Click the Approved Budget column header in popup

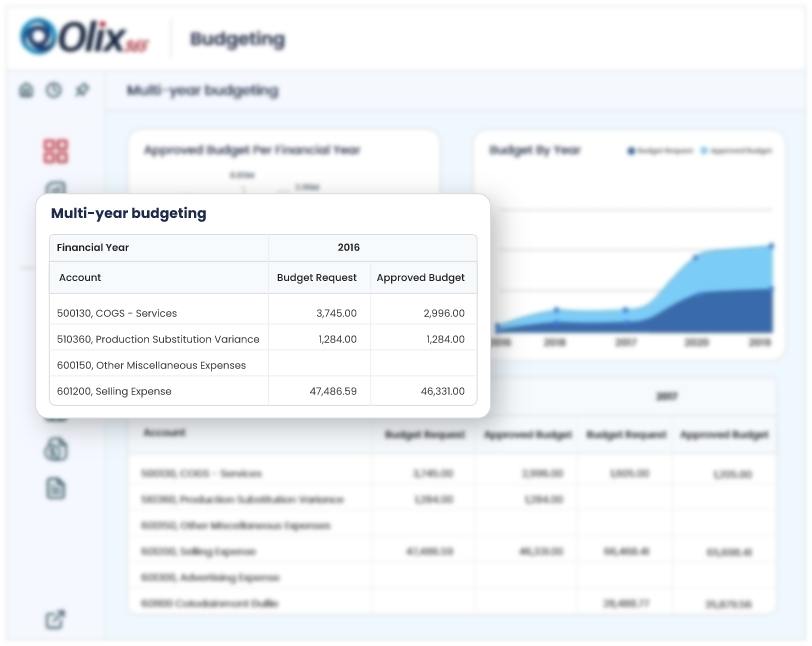pyautogui.click(x=420, y=278)
